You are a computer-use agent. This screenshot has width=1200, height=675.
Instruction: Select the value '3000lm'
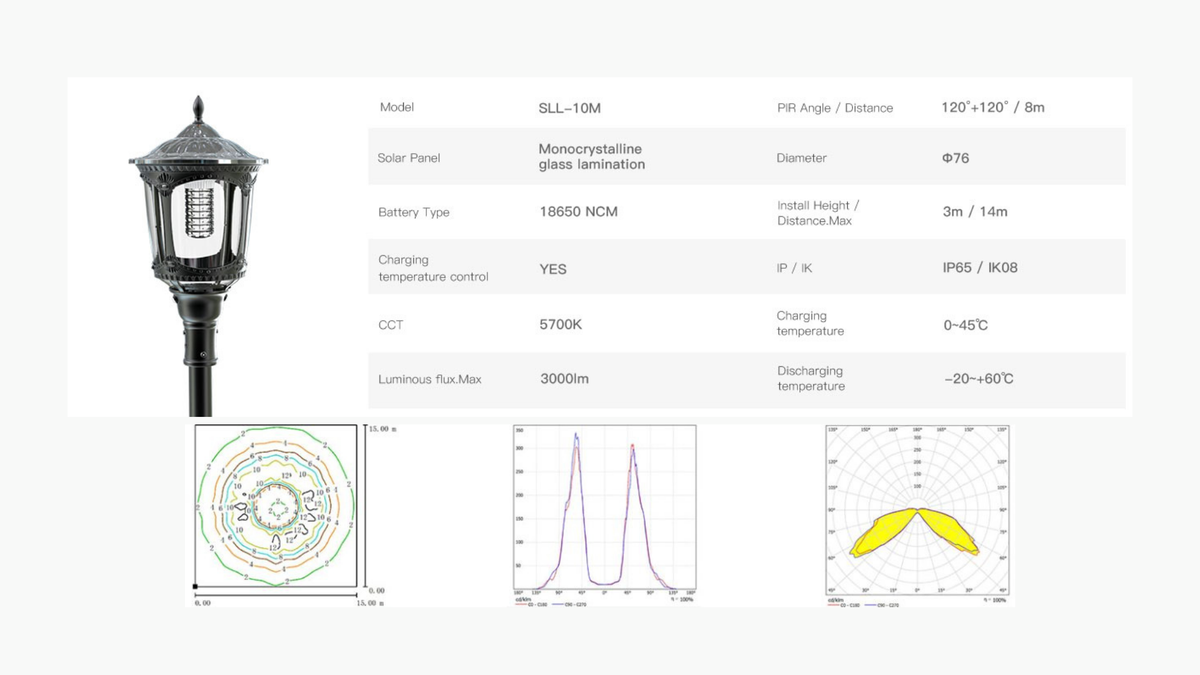point(564,379)
